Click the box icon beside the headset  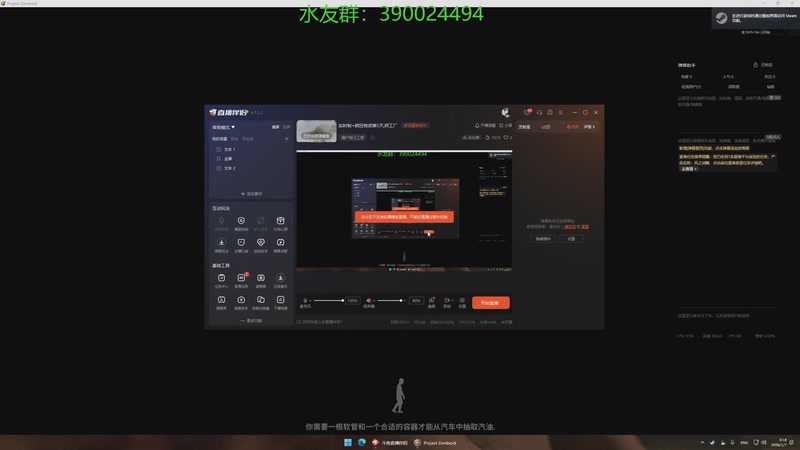(550, 113)
